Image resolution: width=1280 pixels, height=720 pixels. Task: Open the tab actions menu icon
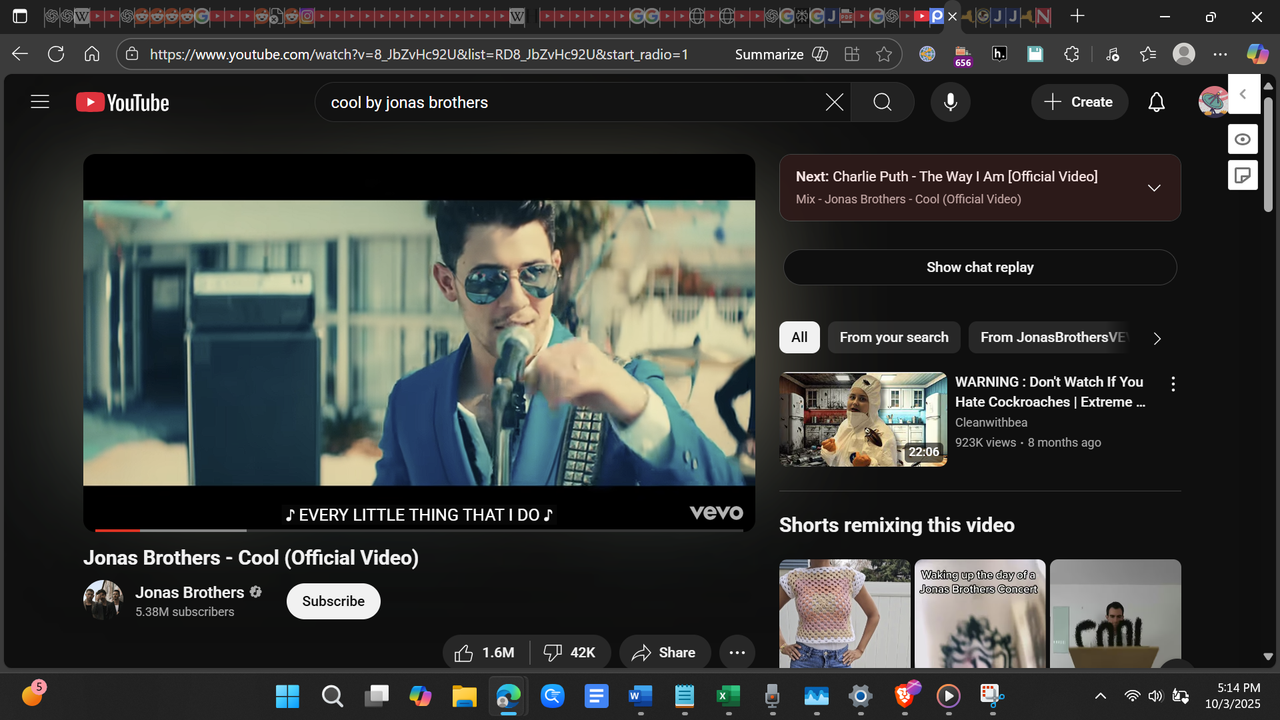click(x=20, y=17)
